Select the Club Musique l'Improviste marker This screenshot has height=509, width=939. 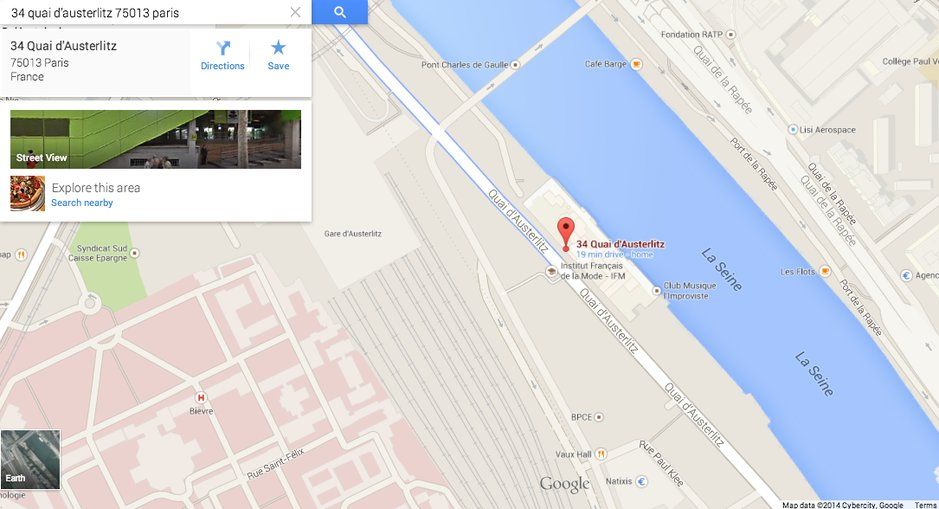pyautogui.click(x=657, y=290)
